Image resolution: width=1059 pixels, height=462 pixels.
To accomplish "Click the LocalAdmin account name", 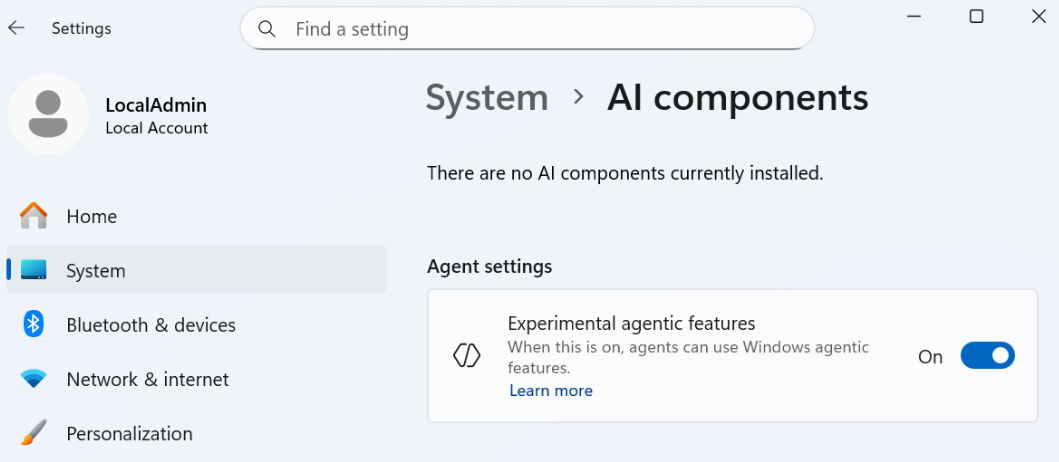I will pyautogui.click(x=156, y=105).
